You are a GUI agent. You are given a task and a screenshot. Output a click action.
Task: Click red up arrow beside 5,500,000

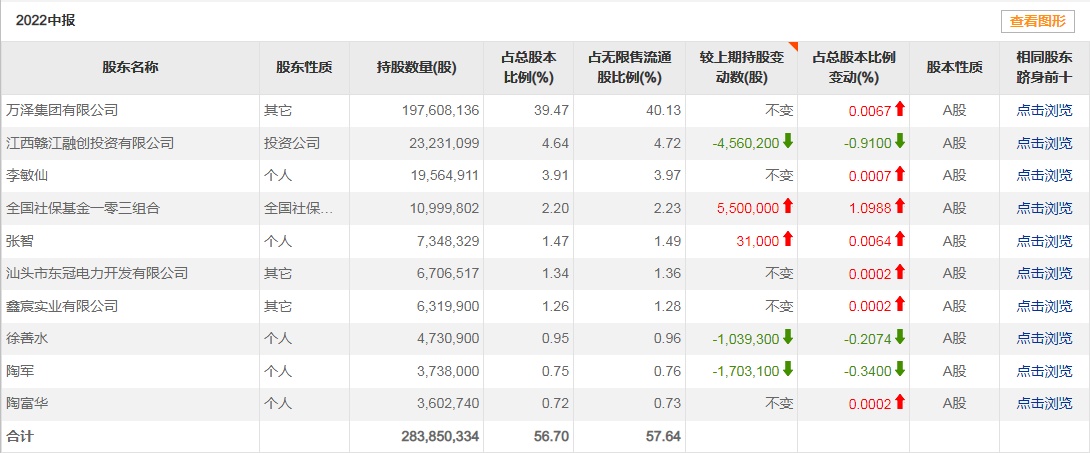pos(788,207)
